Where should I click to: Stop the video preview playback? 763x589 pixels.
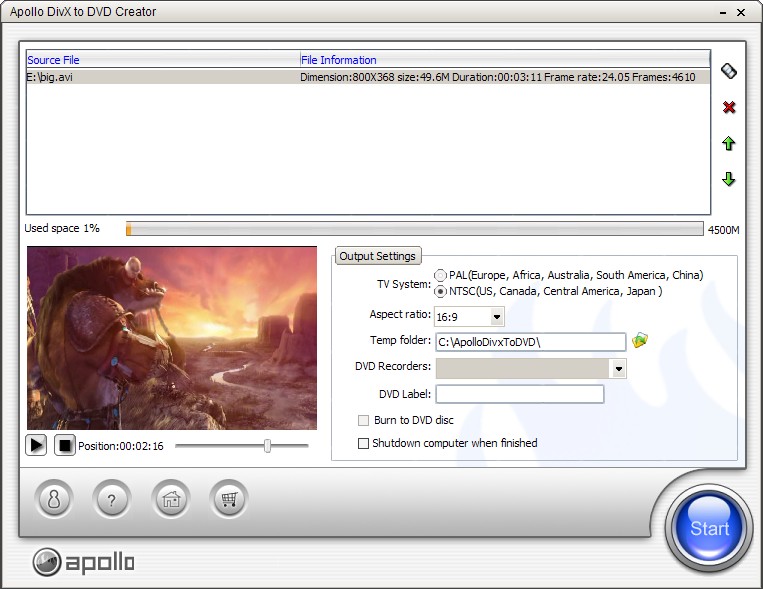[65, 445]
